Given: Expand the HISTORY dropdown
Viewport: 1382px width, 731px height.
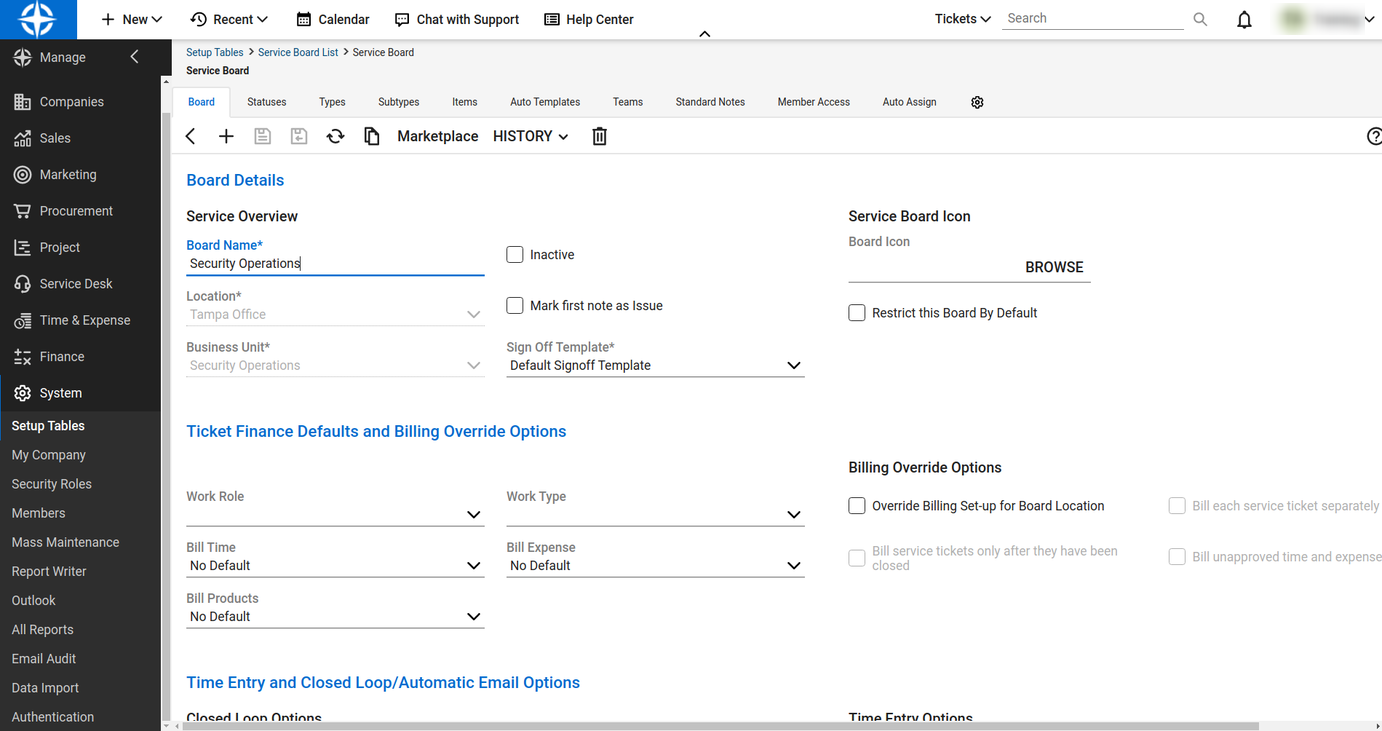Looking at the screenshot, I should (530, 136).
